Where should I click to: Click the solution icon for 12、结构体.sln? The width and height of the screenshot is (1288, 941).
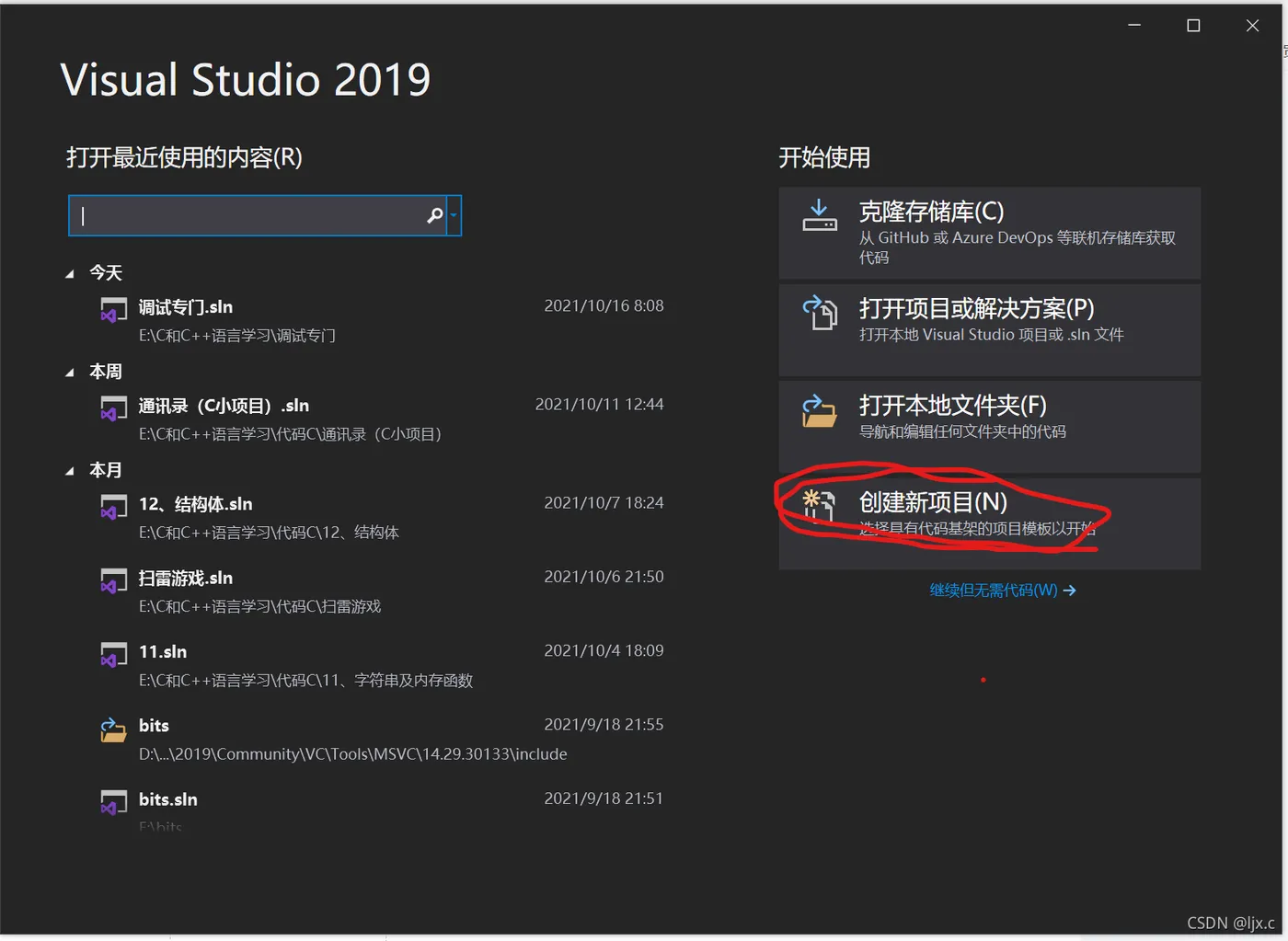tap(113, 507)
